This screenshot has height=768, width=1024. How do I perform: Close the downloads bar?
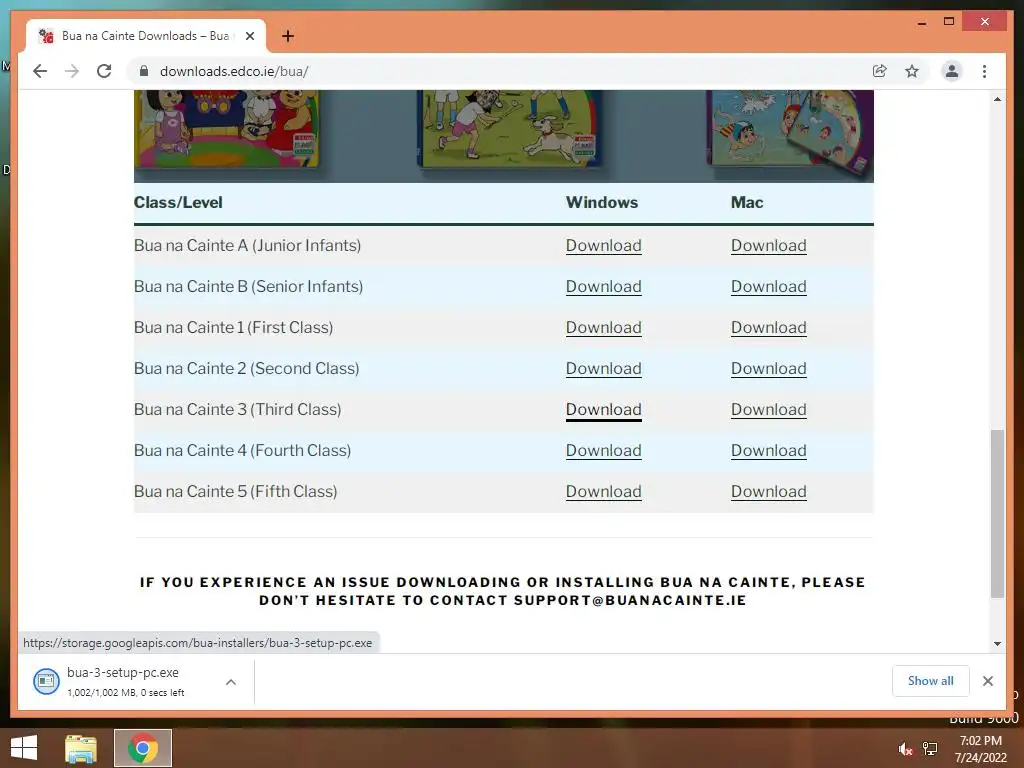coord(987,681)
